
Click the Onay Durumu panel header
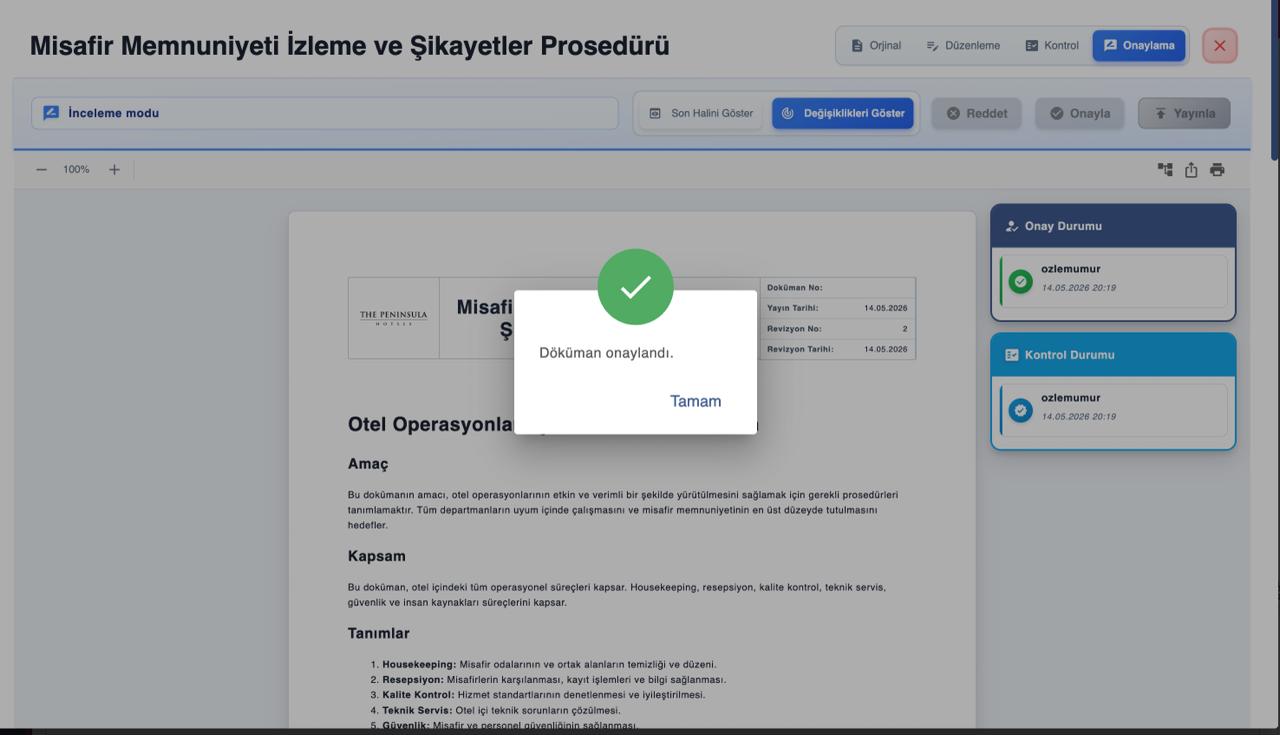tap(1113, 226)
